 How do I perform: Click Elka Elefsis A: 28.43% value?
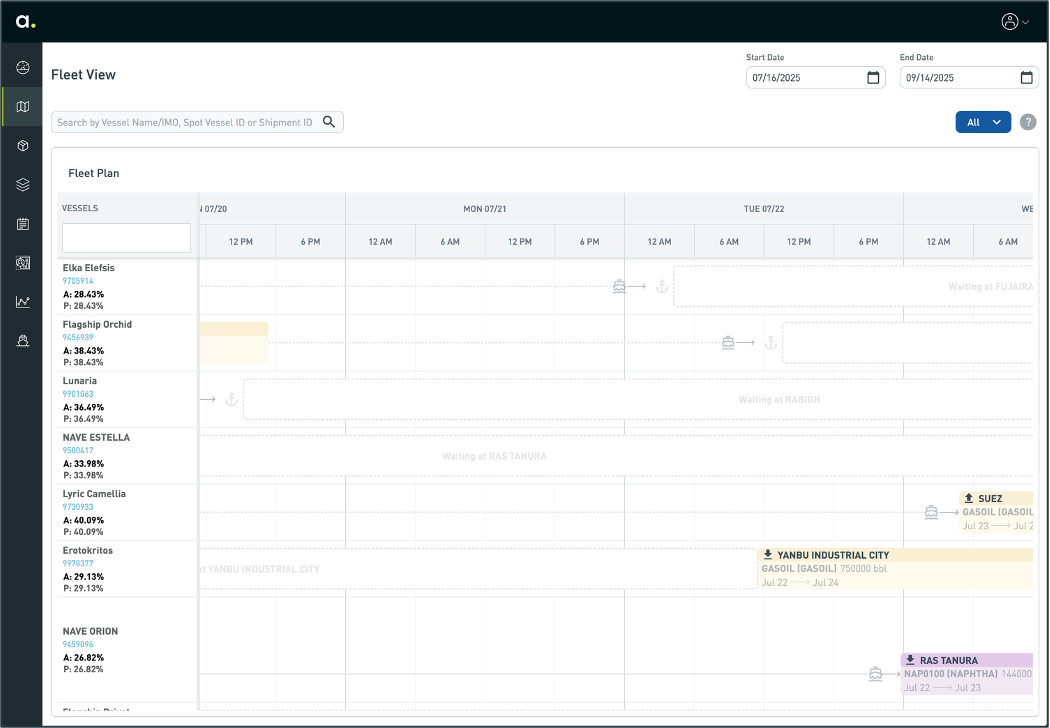(x=84, y=294)
